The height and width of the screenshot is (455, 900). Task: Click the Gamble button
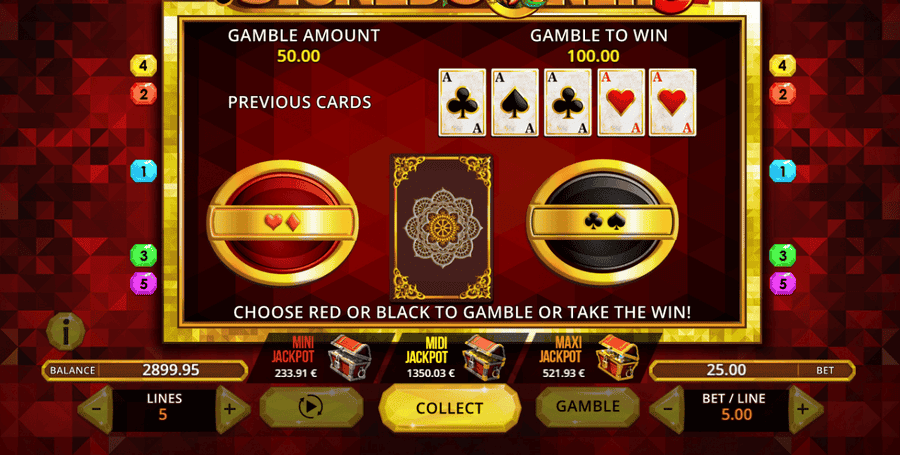tap(588, 407)
